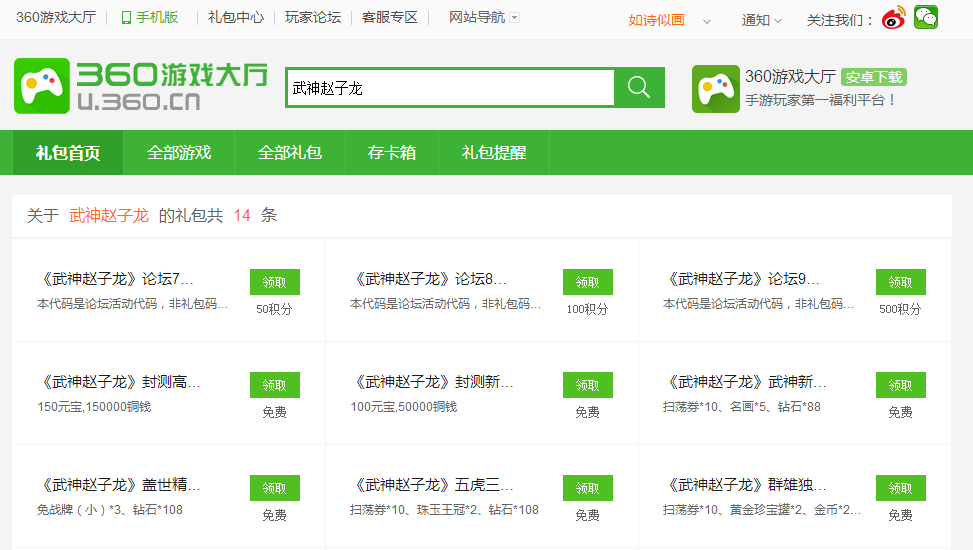Image resolution: width=973 pixels, height=550 pixels.
Task: Click the 360游戏大厅 u.360.cn logo text
Action: (172, 87)
